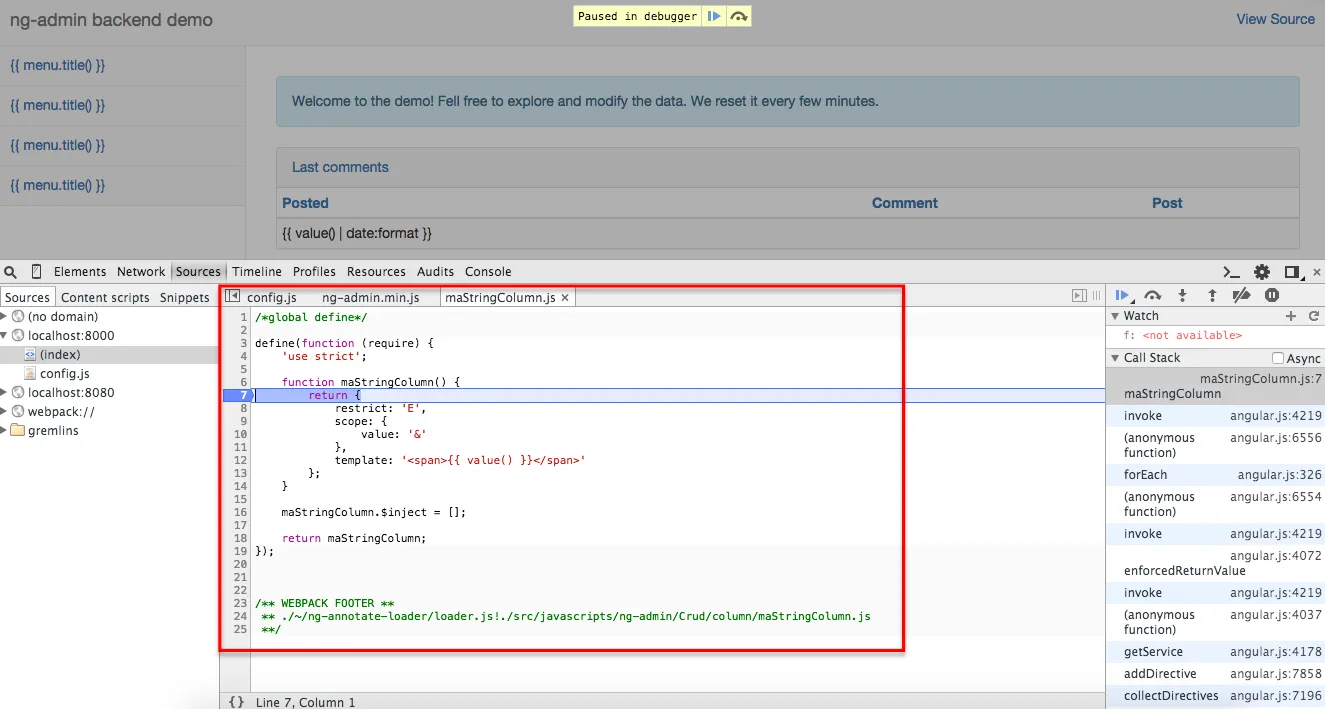Collapse the Call Stack section
The height and width of the screenshot is (709, 1325).
point(1118,357)
